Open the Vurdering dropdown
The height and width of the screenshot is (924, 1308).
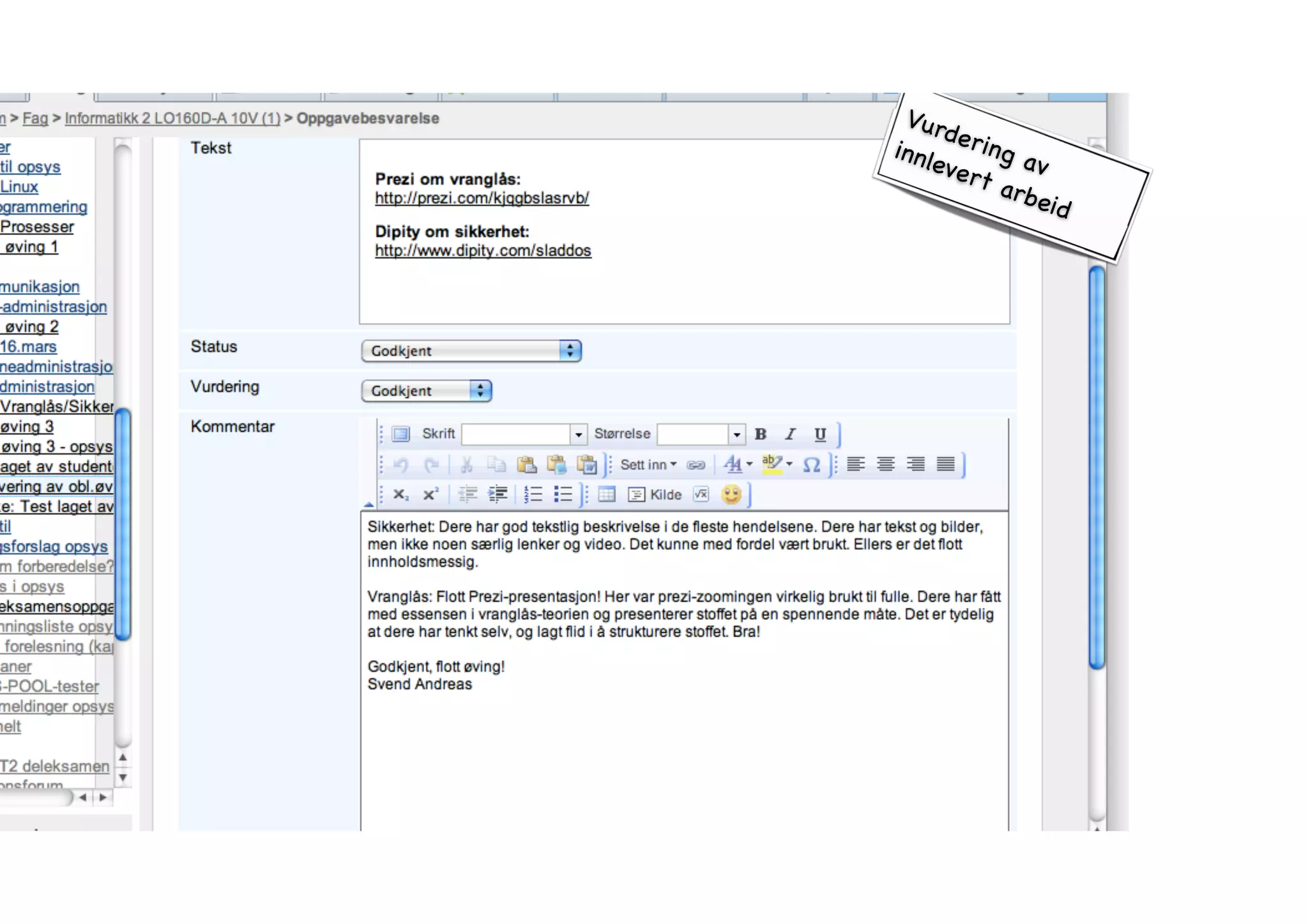click(x=426, y=391)
